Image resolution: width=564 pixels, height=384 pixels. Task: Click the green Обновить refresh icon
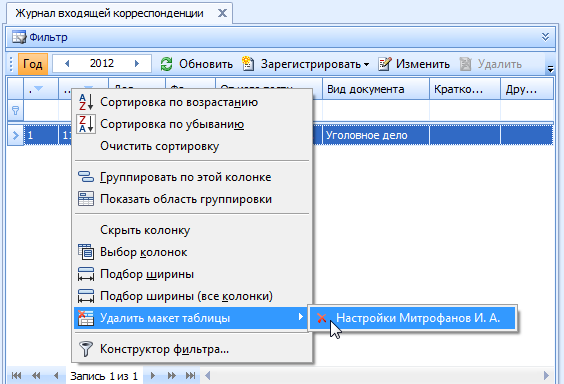click(166, 64)
